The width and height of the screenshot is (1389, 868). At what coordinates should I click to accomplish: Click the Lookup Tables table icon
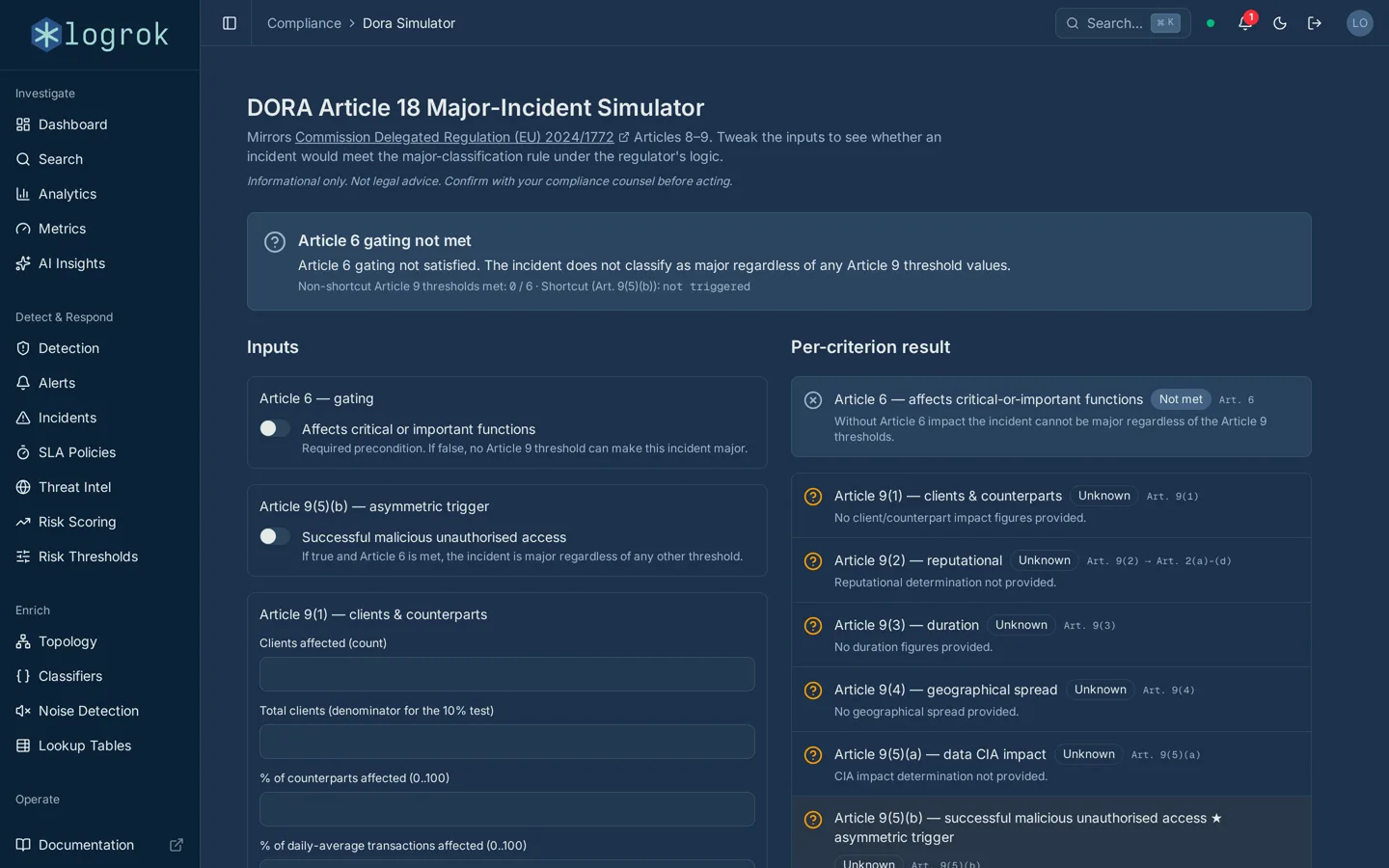tap(23, 746)
